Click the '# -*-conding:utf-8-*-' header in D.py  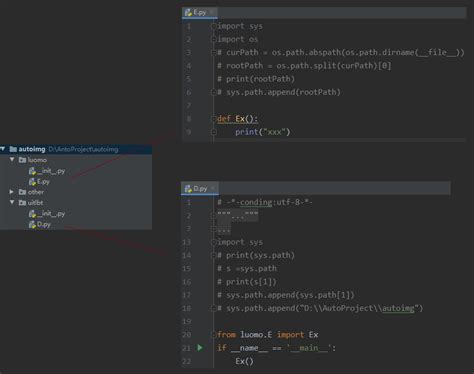pyautogui.click(x=265, y=202)
